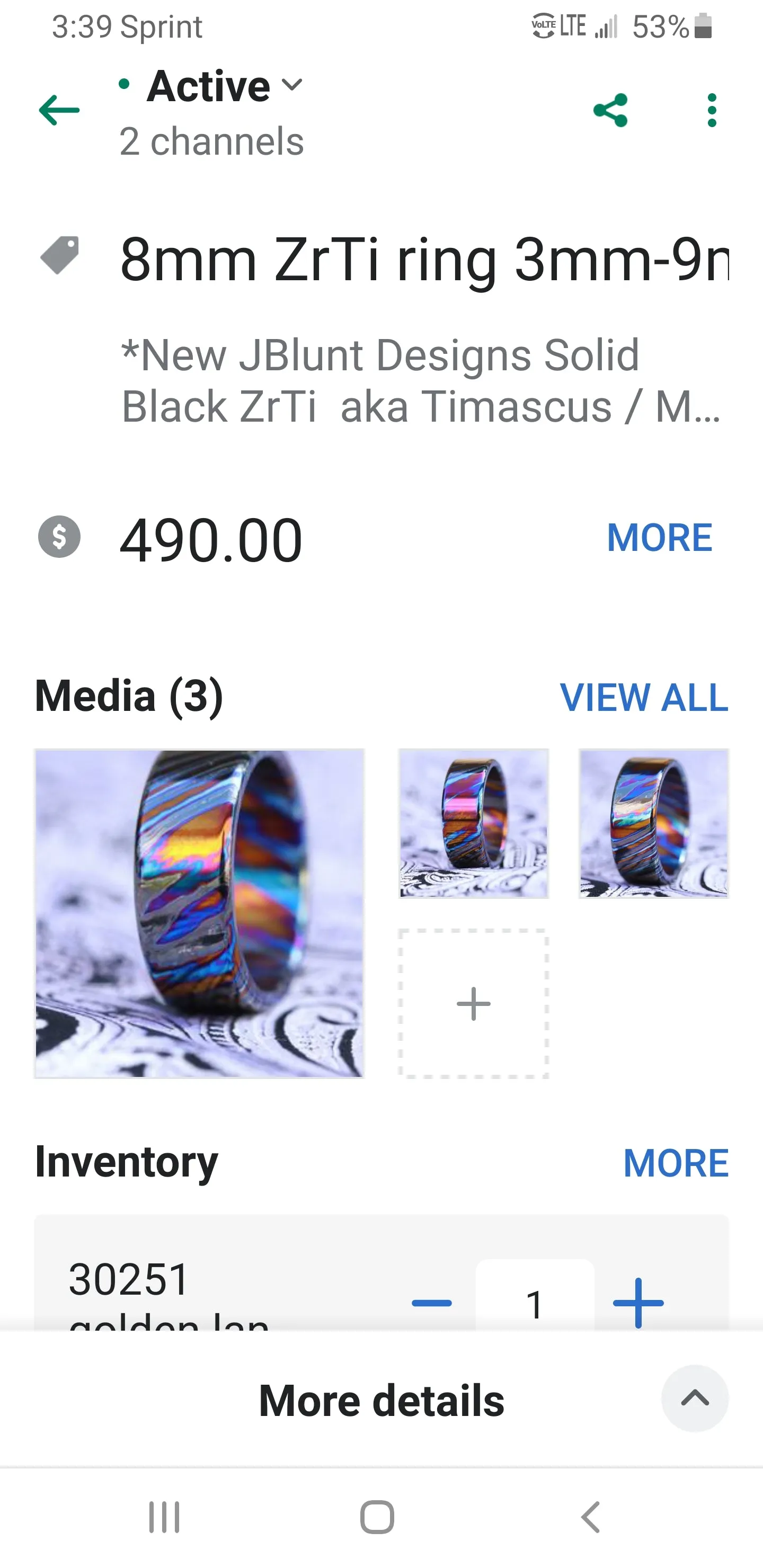Screen dimensions: 763x1568
Task: Tap the product title tag icon
Action: click(59, 255)
